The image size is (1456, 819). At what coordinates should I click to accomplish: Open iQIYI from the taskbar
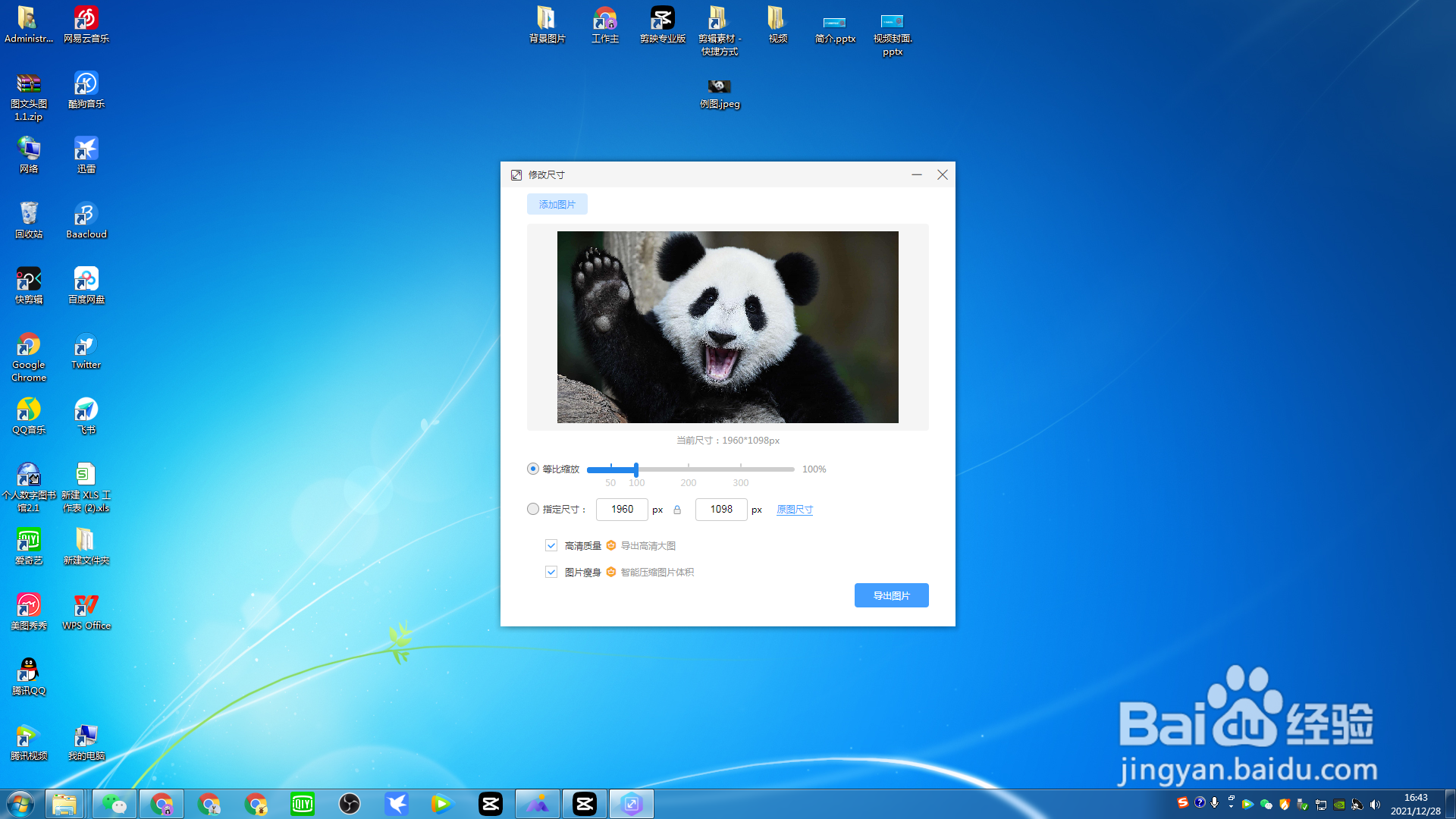(x=303, y=804)
